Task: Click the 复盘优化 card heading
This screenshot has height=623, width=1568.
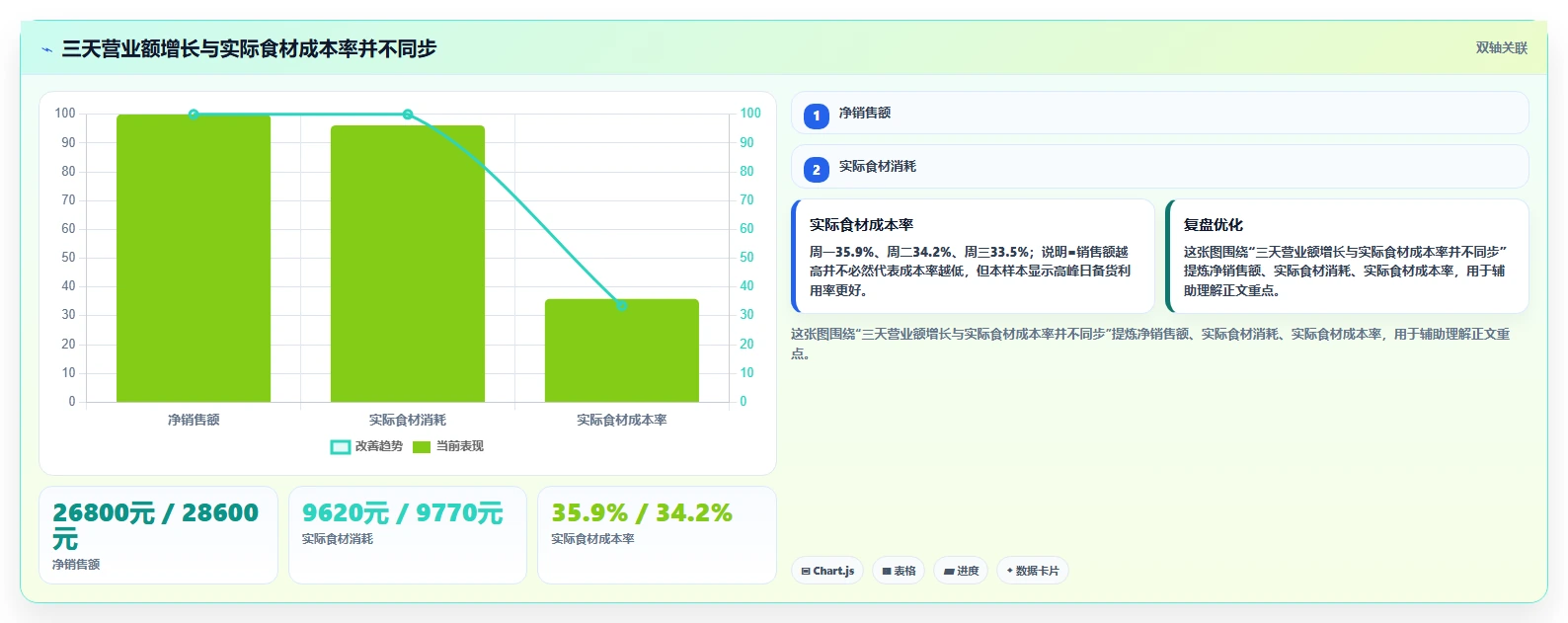Action: [1214, 225]
